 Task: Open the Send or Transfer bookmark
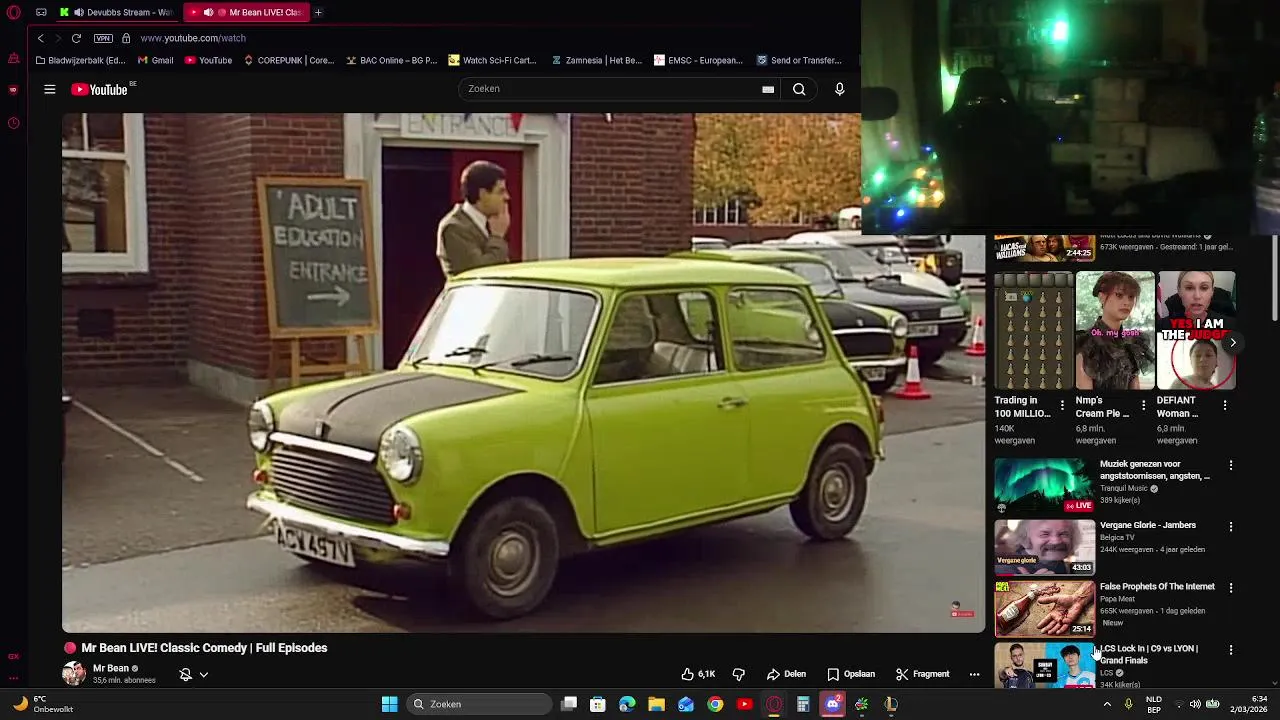click(799, 60)
